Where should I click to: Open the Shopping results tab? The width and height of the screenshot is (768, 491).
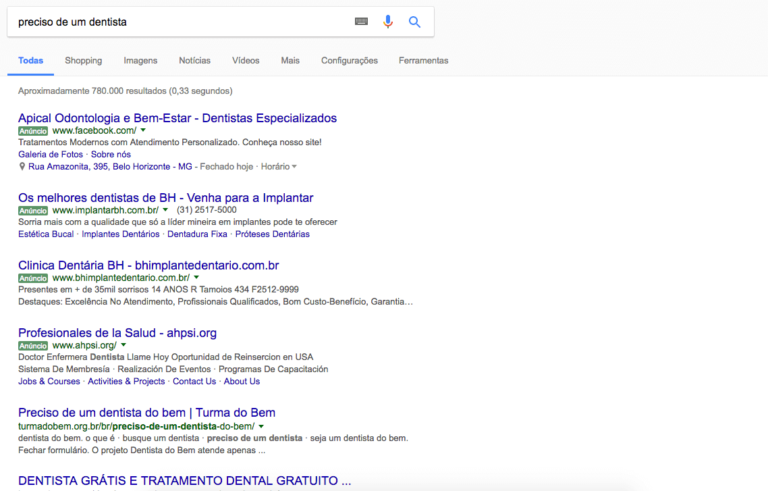pos(83,61)
